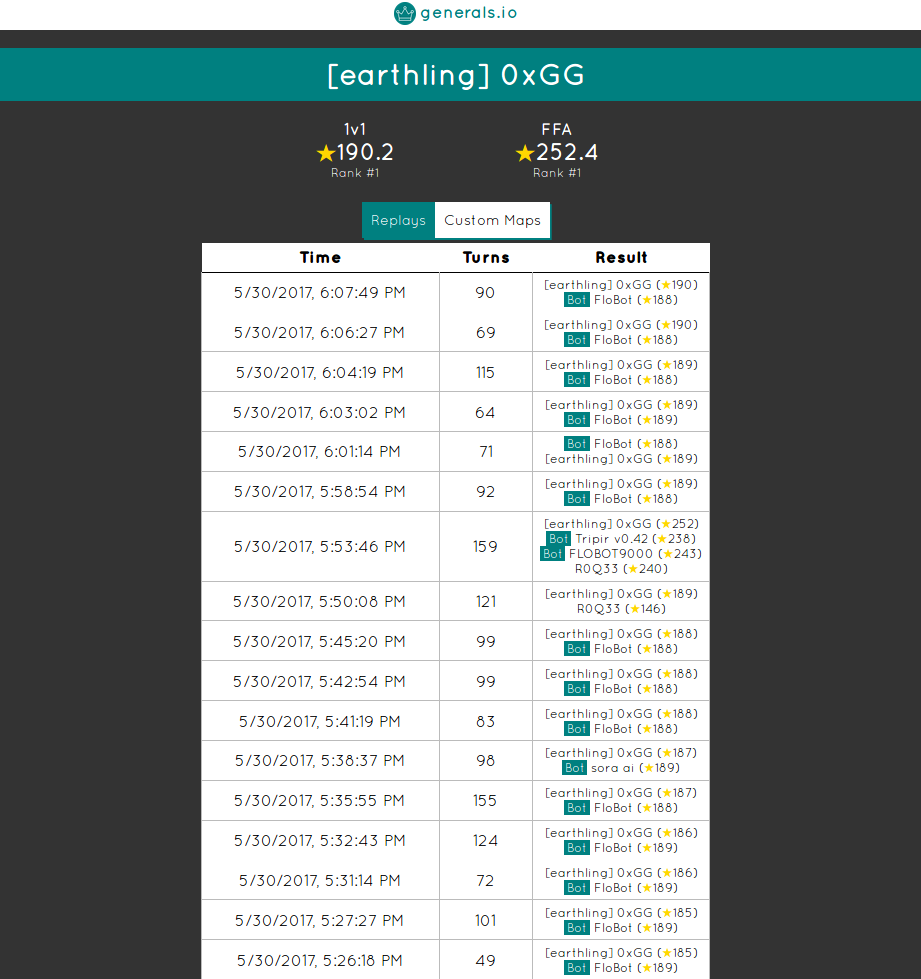This screenshot has height=979, width=921.
Task: Click the gold star beside 190.2
Action: pos(325,153)
